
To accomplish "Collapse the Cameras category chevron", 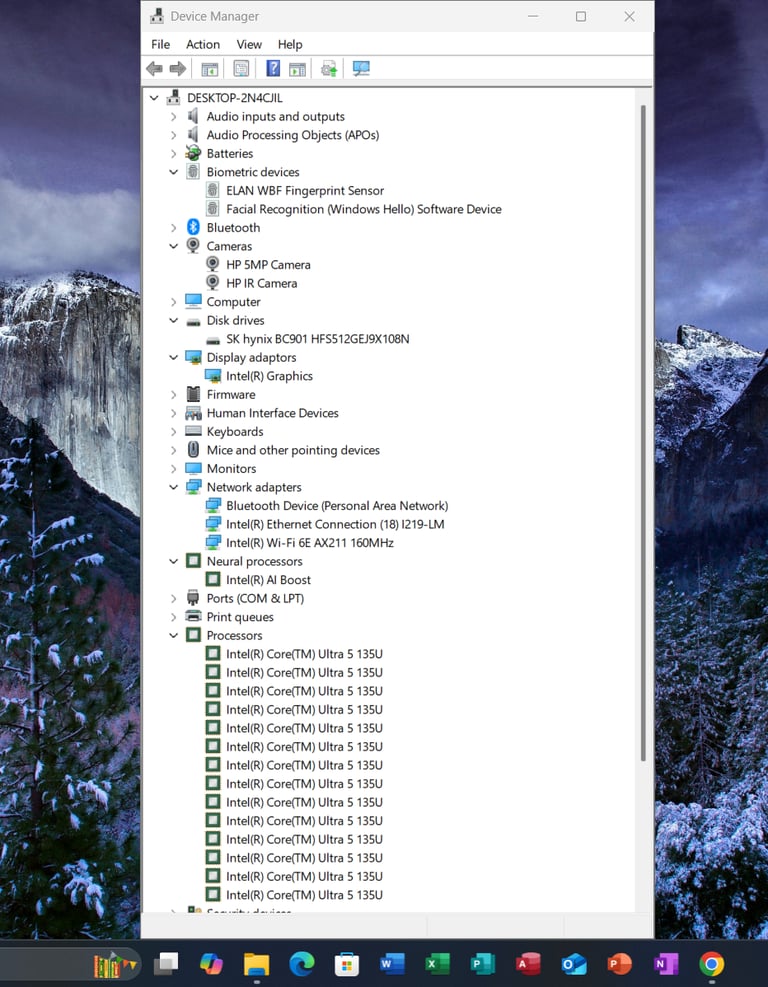I will [x=174, y=246].
